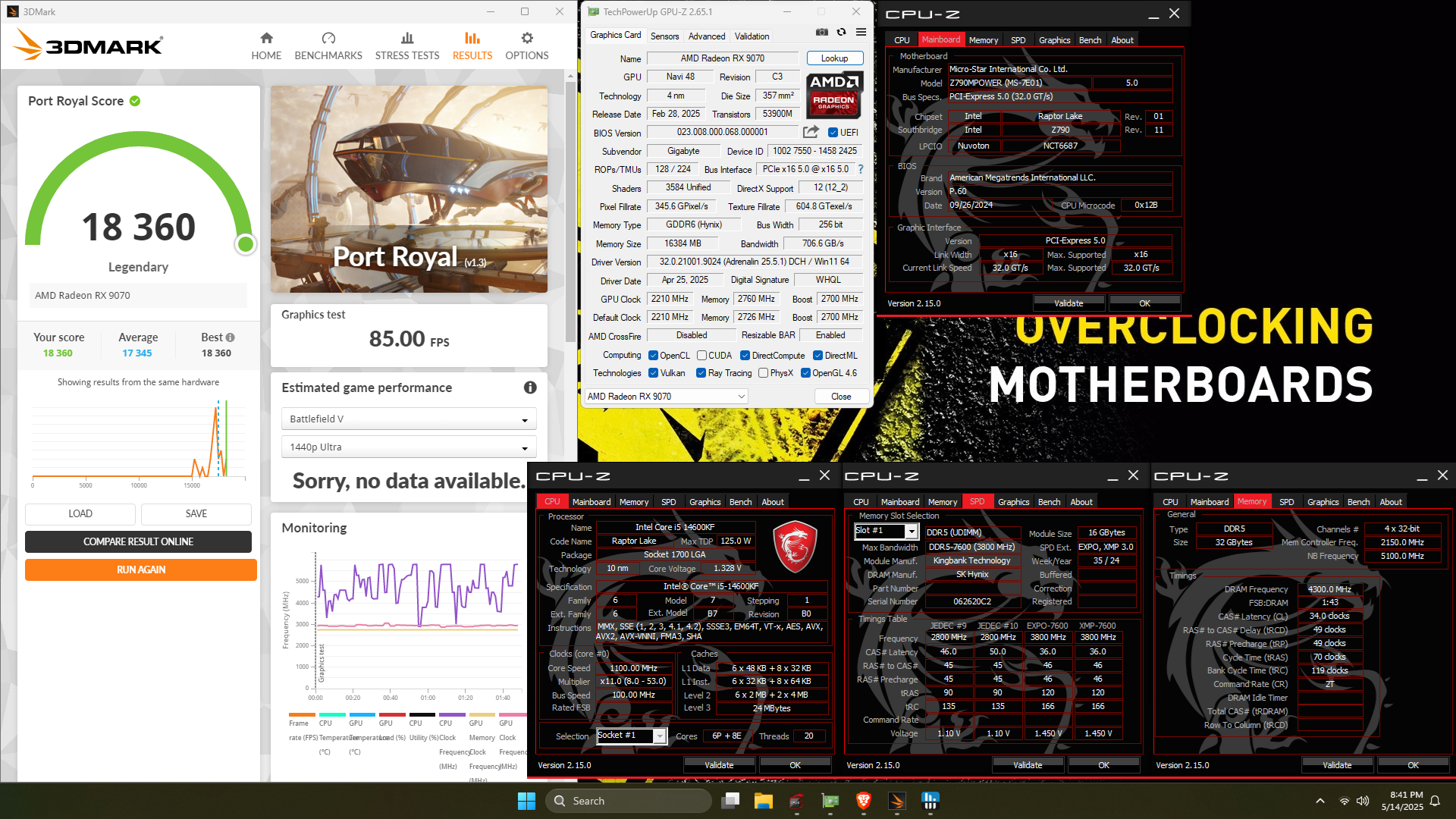Open volume control in system tray
1456x819 pixels.
1363,801
